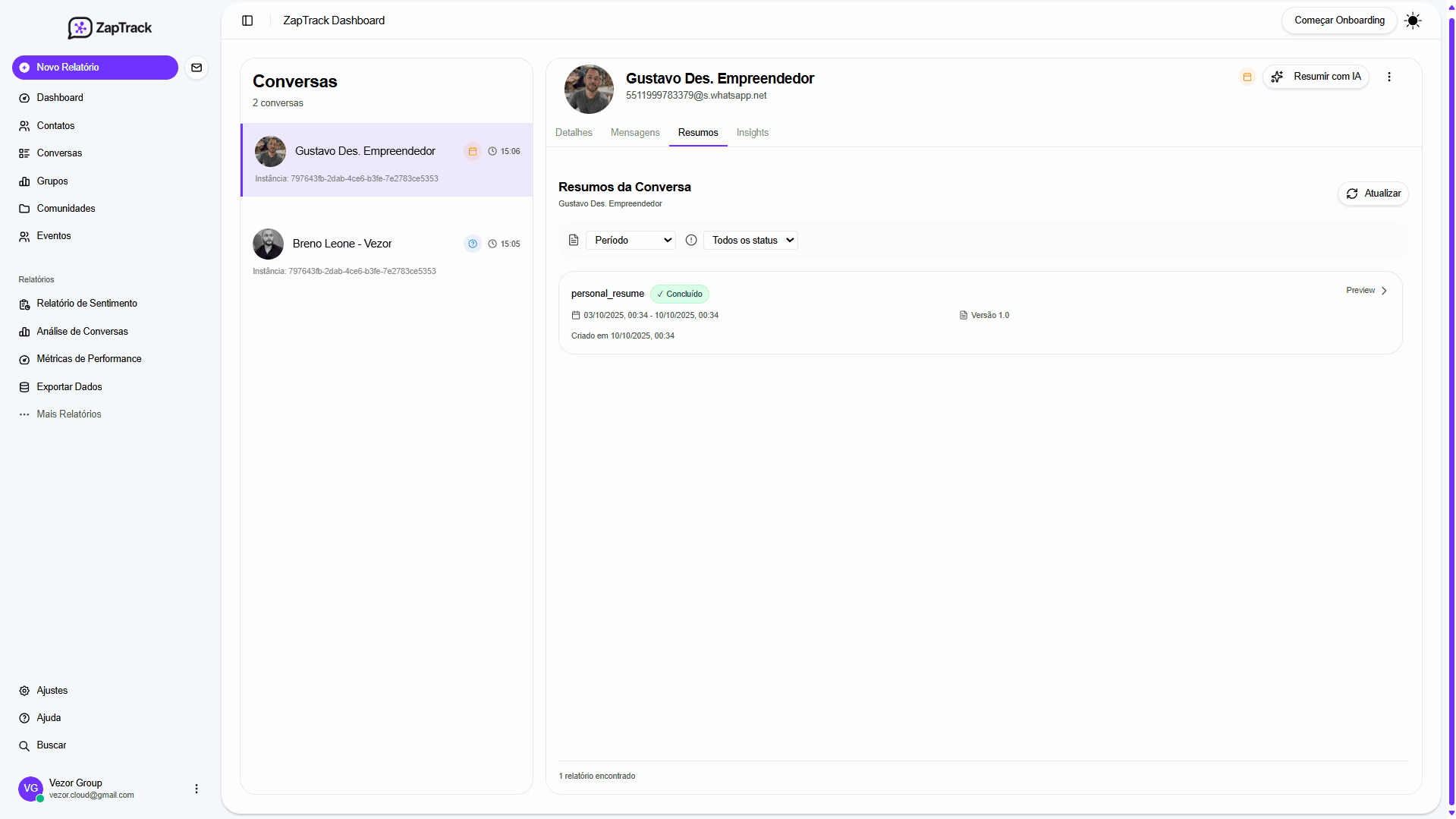
Task: Open Preview of personal_resume
Action: tap(1366, 291)
